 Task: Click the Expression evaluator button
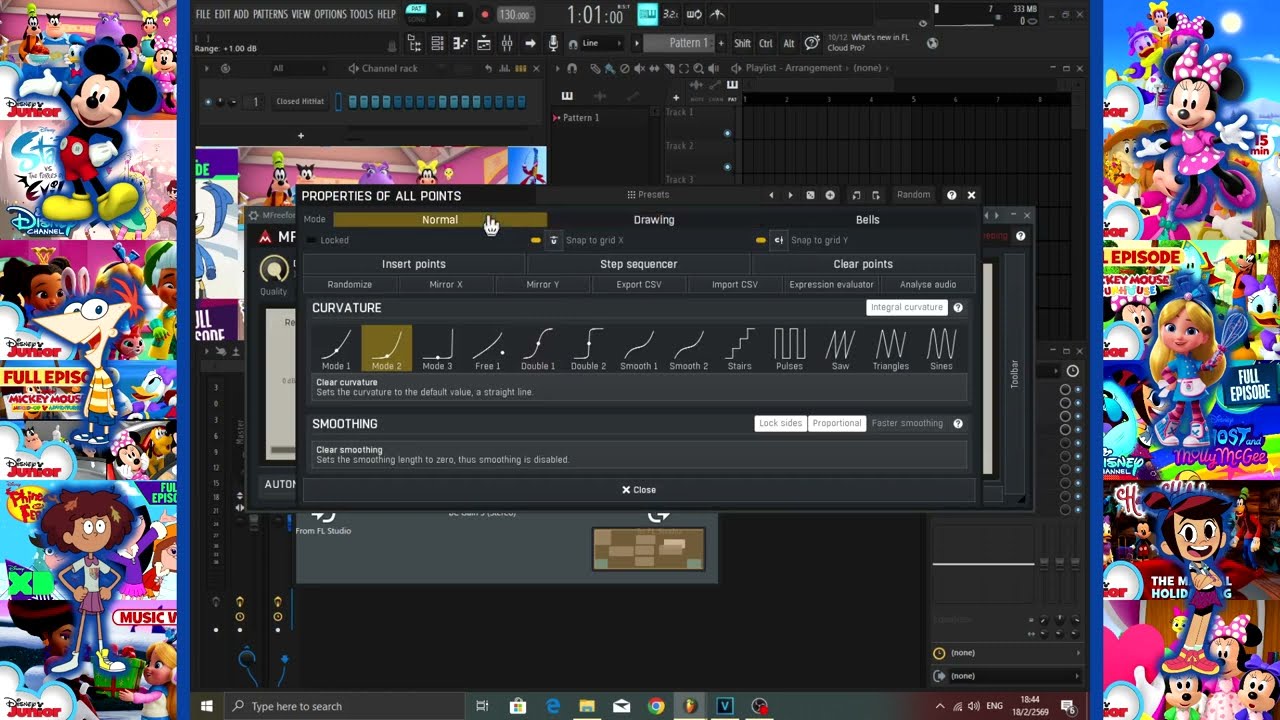click(831, 285)
